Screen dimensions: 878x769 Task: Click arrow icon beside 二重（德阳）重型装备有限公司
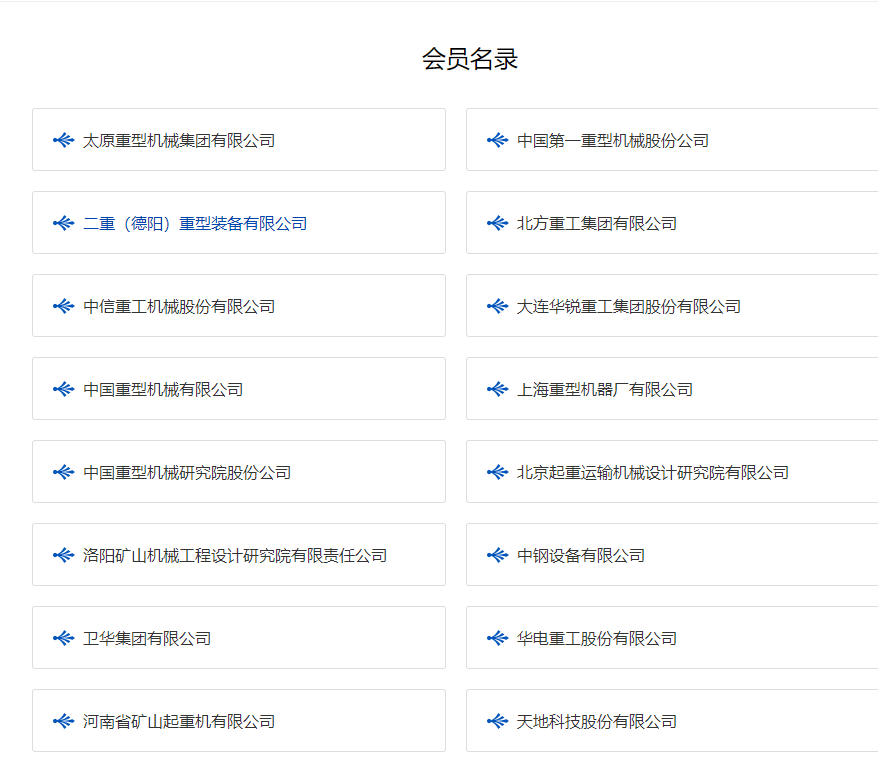coord(63,223)
